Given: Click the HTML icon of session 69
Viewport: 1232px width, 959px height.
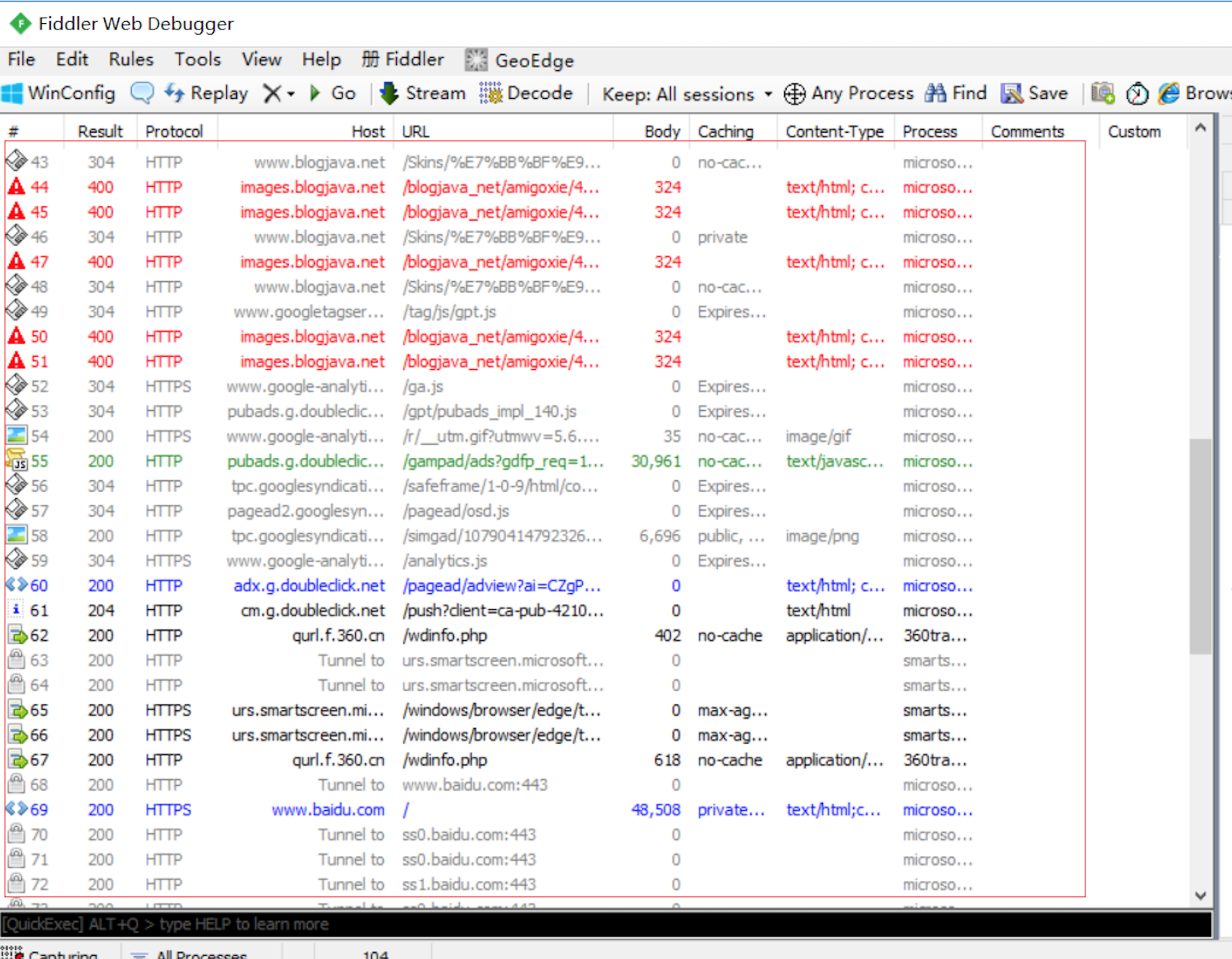Looking at the screenshot, I should click(x=16, y=808).
